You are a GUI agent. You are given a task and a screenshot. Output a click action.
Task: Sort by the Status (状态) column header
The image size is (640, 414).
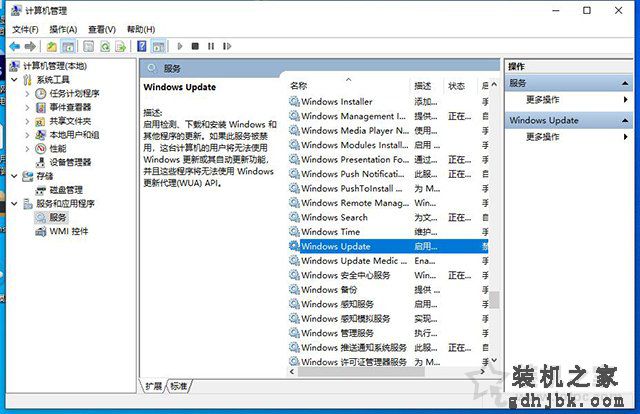click(456, 86)
